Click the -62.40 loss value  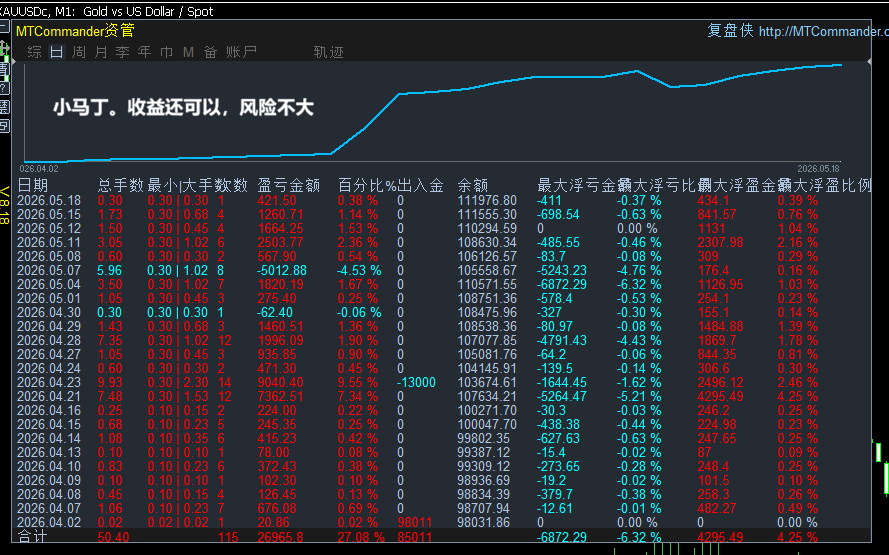[275, 312]
